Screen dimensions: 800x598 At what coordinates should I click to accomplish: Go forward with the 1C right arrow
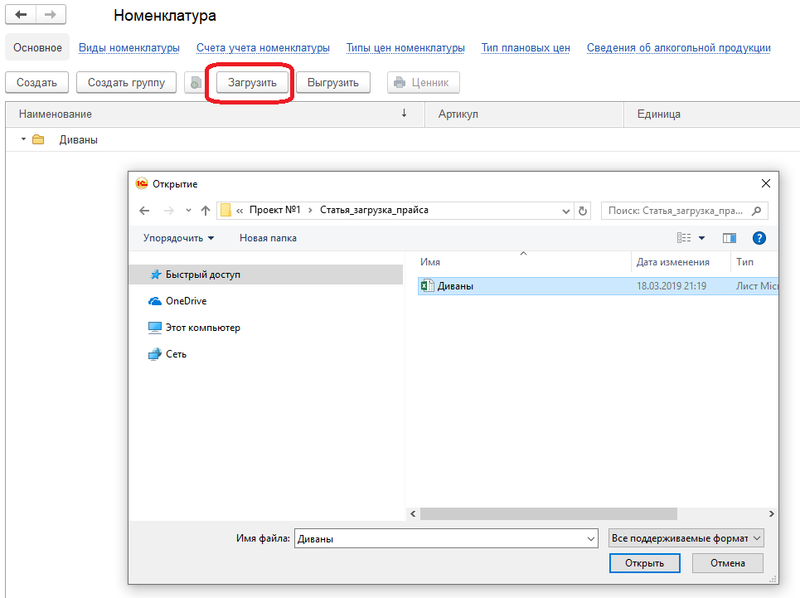tap(51, 14)
